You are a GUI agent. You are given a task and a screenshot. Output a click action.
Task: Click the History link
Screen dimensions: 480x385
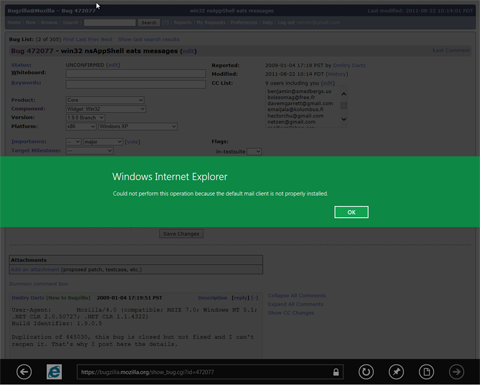click(337, 74)
